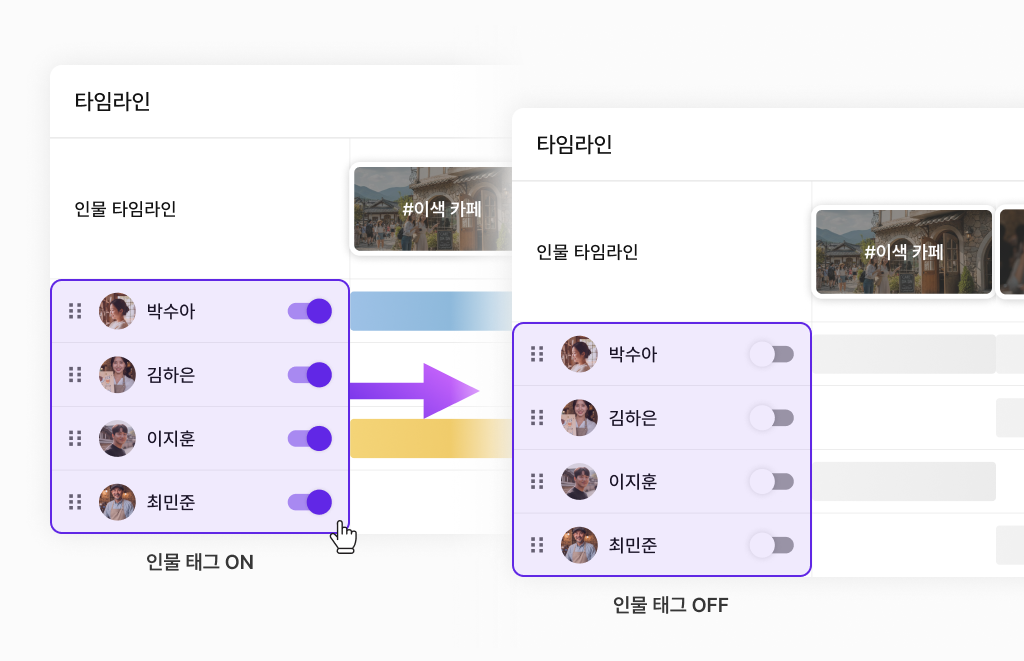Click drag handle beside 박수아 in OFF panel
The height and width of the screenshot is (661, 1024).
(x=537, y=354)
